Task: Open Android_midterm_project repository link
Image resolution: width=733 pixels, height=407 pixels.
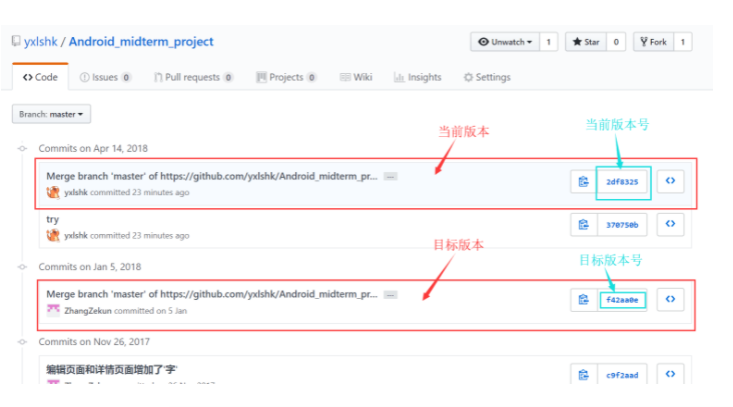Action: [x=141, y=42]
